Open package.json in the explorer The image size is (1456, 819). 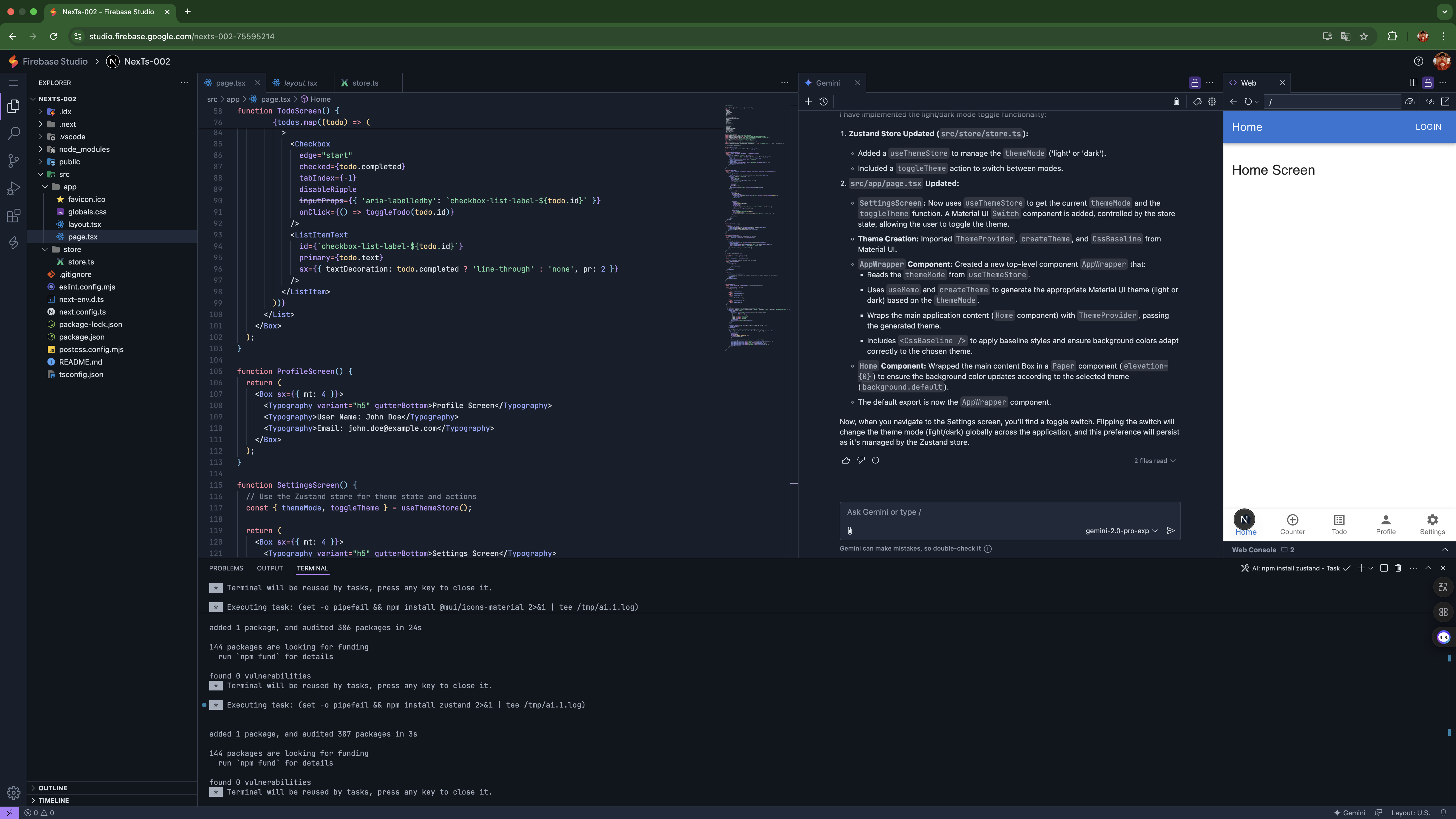81,337
